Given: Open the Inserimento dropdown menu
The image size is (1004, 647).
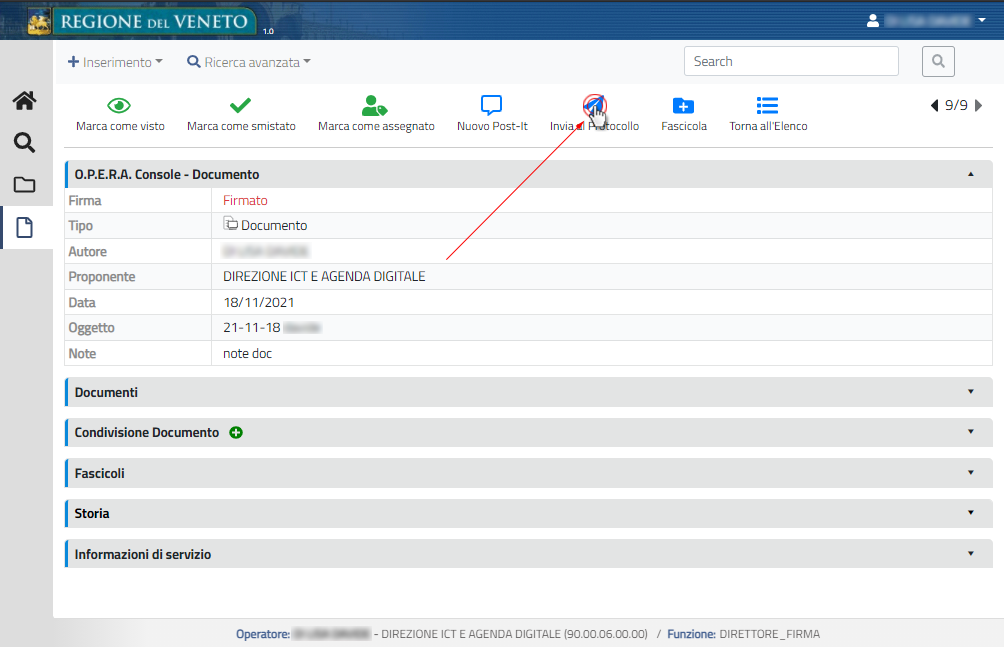Looking at the screenshot, I should point(115,62).
